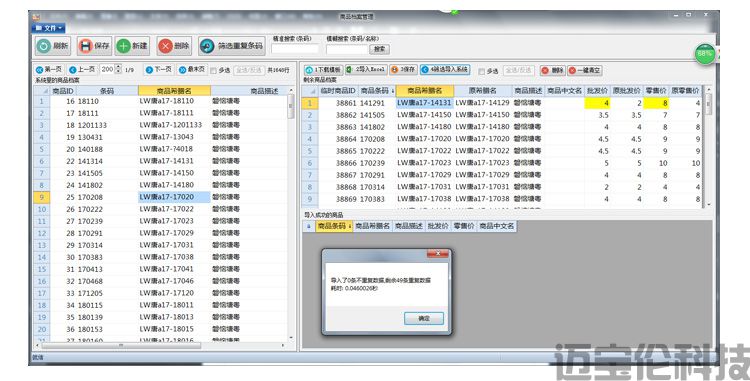
Task: Click right grid 批发价 column header
Action: pyautogui.click(x=597, y=90)
